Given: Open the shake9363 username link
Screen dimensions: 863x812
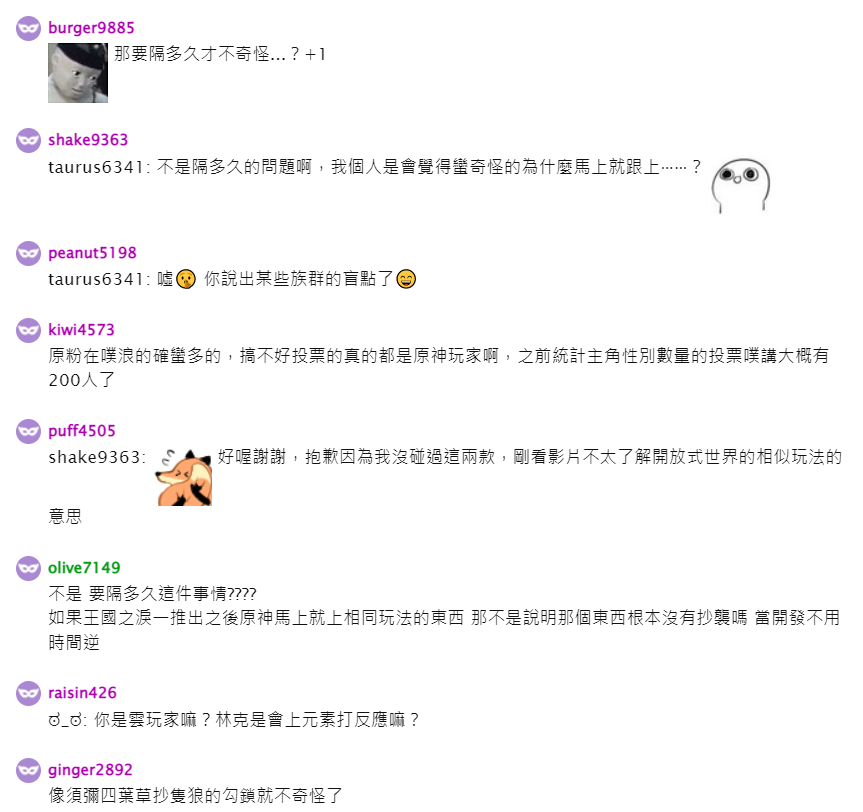Looking at the screenshot, I should coord(88,140).
